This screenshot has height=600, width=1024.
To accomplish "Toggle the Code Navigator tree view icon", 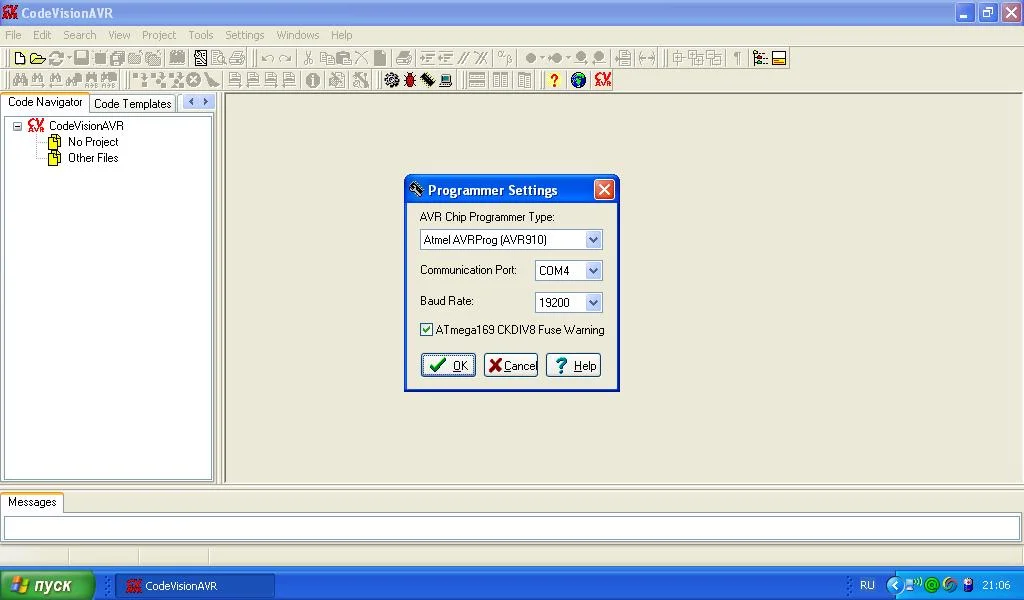I will pos(760,59).
